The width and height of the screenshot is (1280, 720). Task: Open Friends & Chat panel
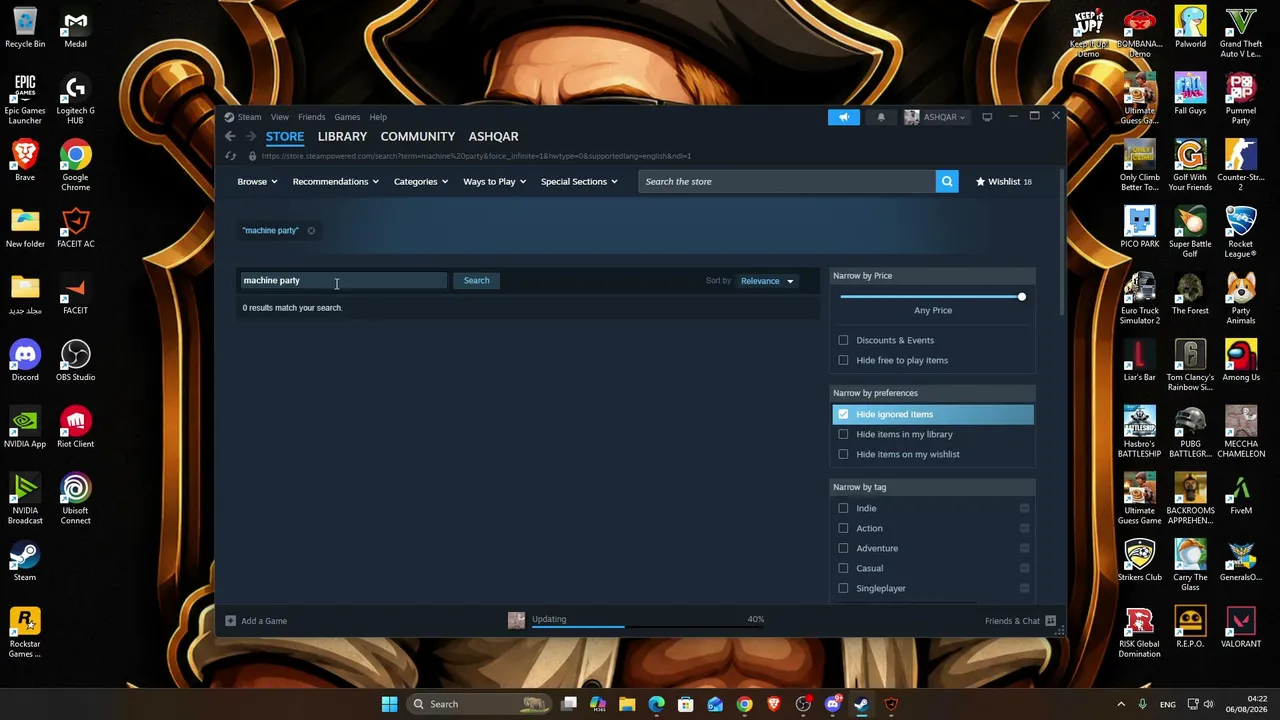1020,621
